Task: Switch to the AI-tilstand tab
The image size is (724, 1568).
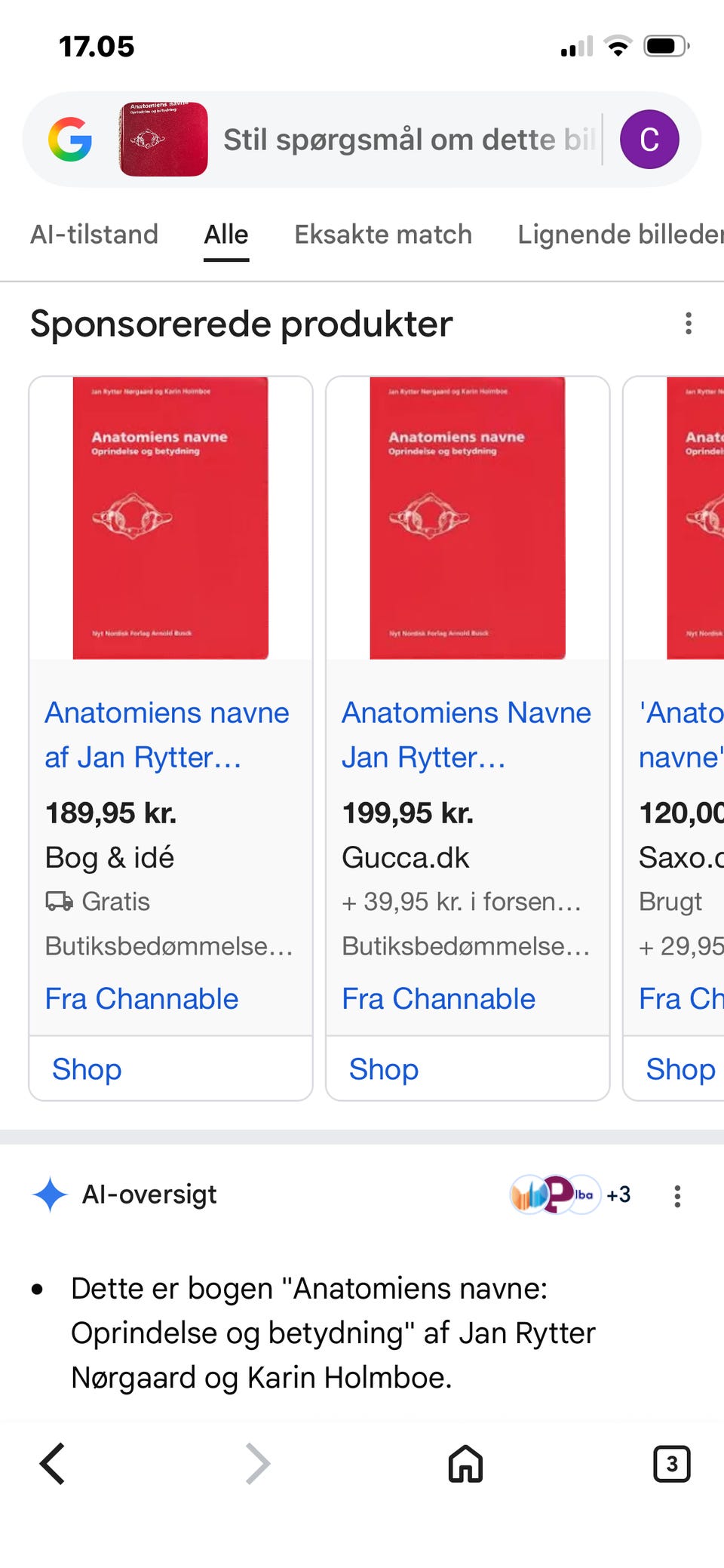Action: pos(94,235)
